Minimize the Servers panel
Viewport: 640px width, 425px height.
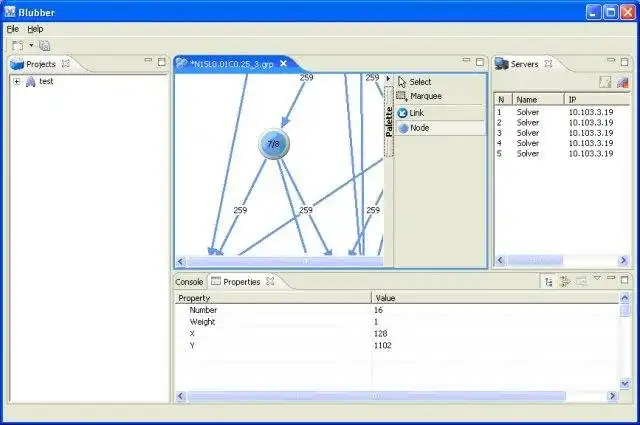coord(611,60)
